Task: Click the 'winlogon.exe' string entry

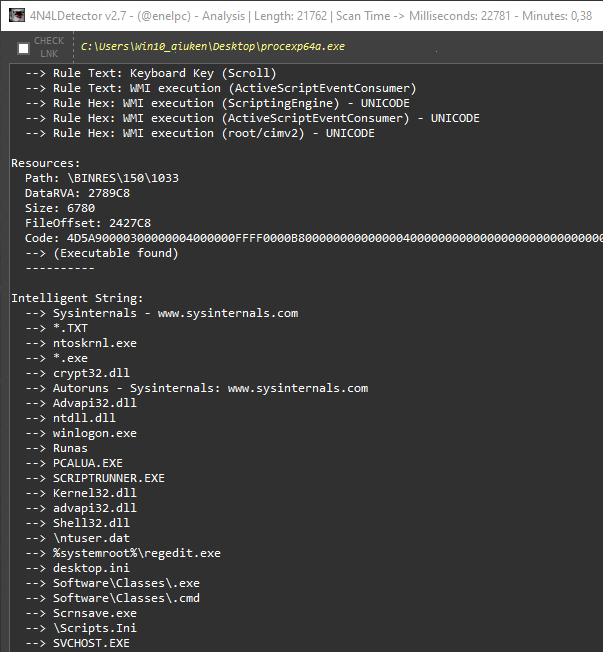Action: [x=95, y=433]
